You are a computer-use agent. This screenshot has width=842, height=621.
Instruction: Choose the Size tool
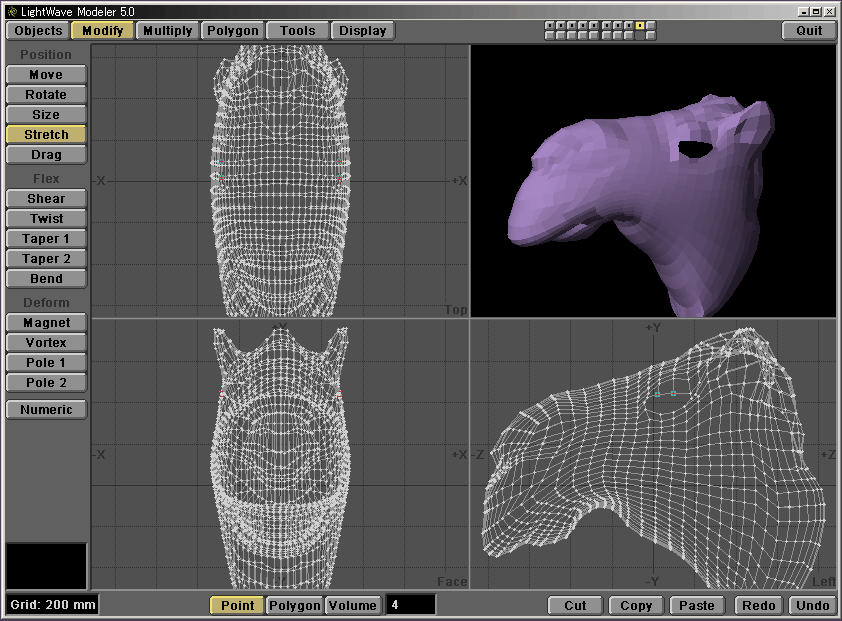point(46,115)
